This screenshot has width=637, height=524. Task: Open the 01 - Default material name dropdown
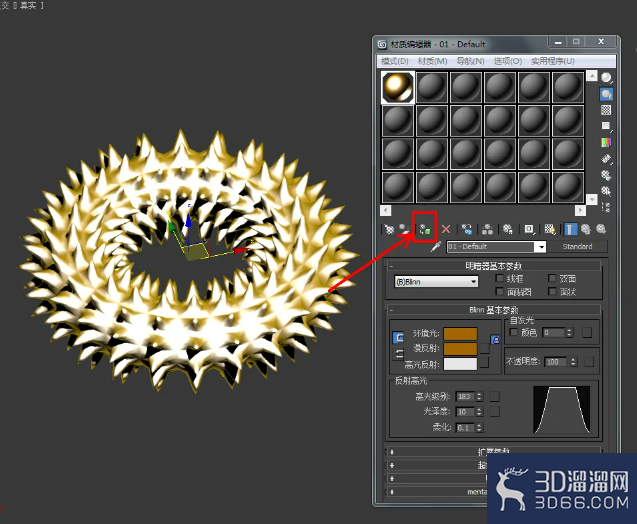click(541, 247)
